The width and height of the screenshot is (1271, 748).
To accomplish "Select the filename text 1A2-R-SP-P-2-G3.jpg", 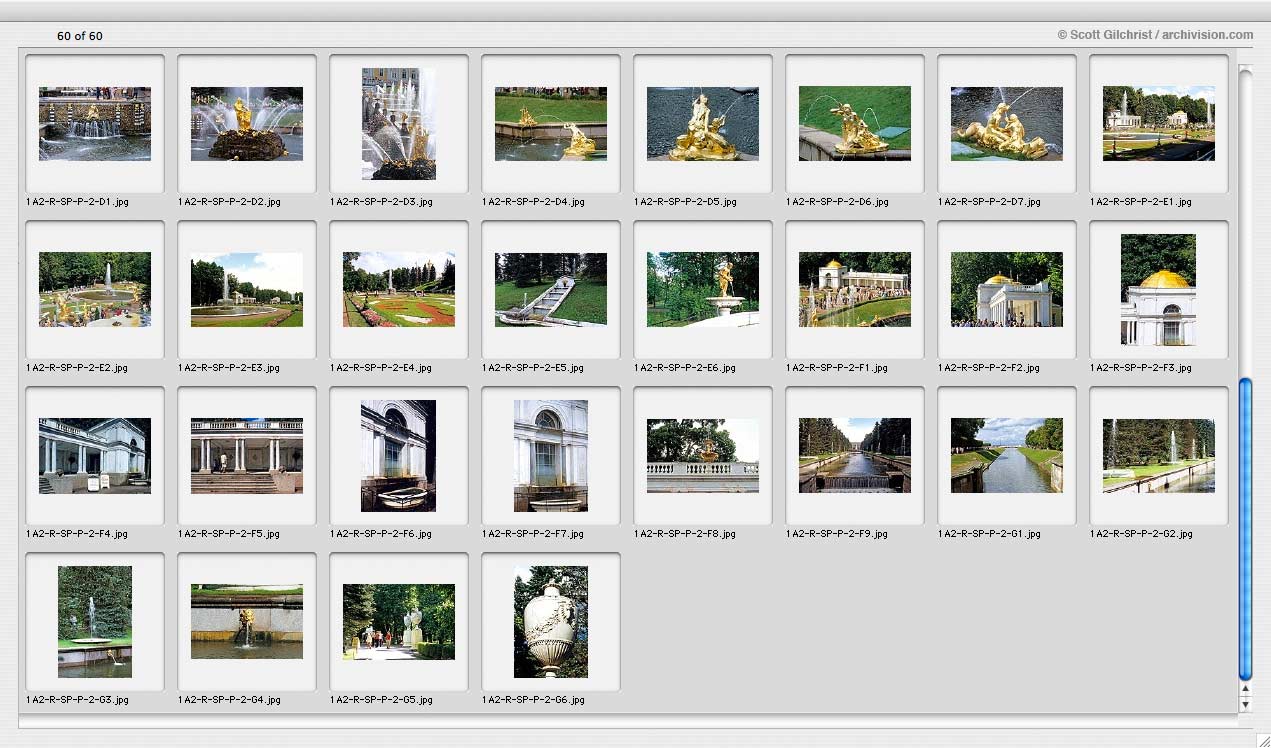I will tap(77, 700).
